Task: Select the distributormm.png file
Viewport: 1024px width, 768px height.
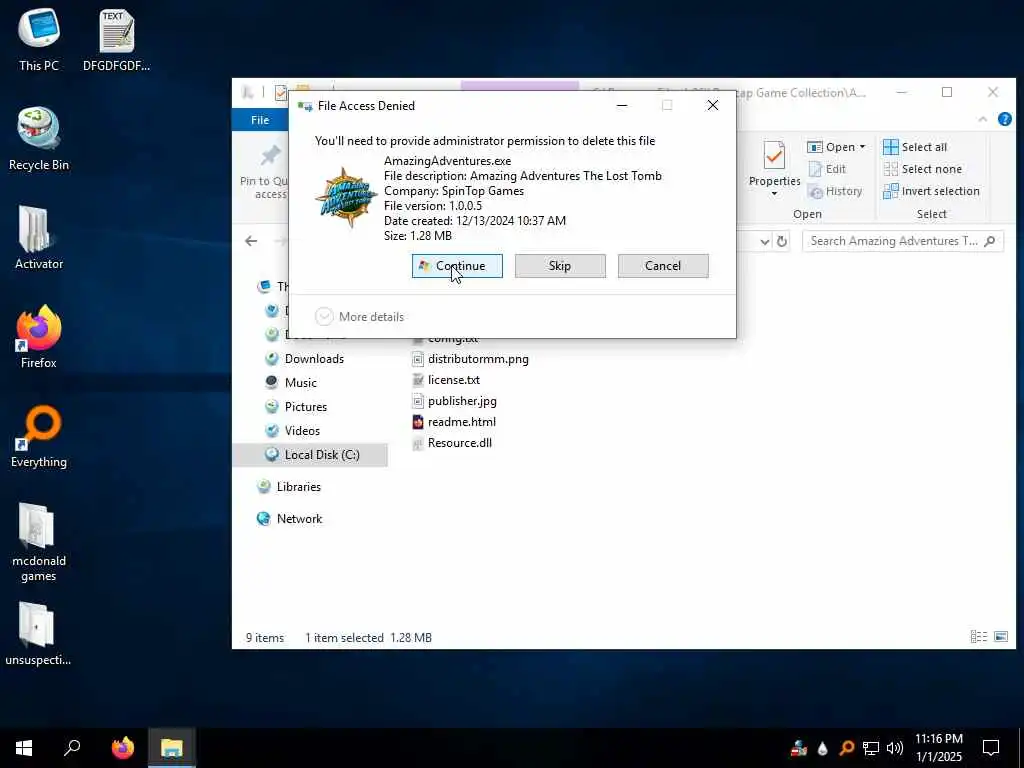Action: pyautogui.click(x=471, y=359)
